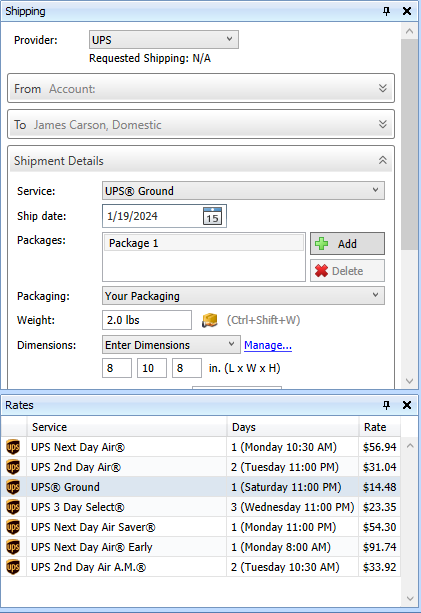Image resolution: width=421 pixels, height=613 pixels.
Task: Select UPS 3 Day Select® rate
Action: [201, 507]
